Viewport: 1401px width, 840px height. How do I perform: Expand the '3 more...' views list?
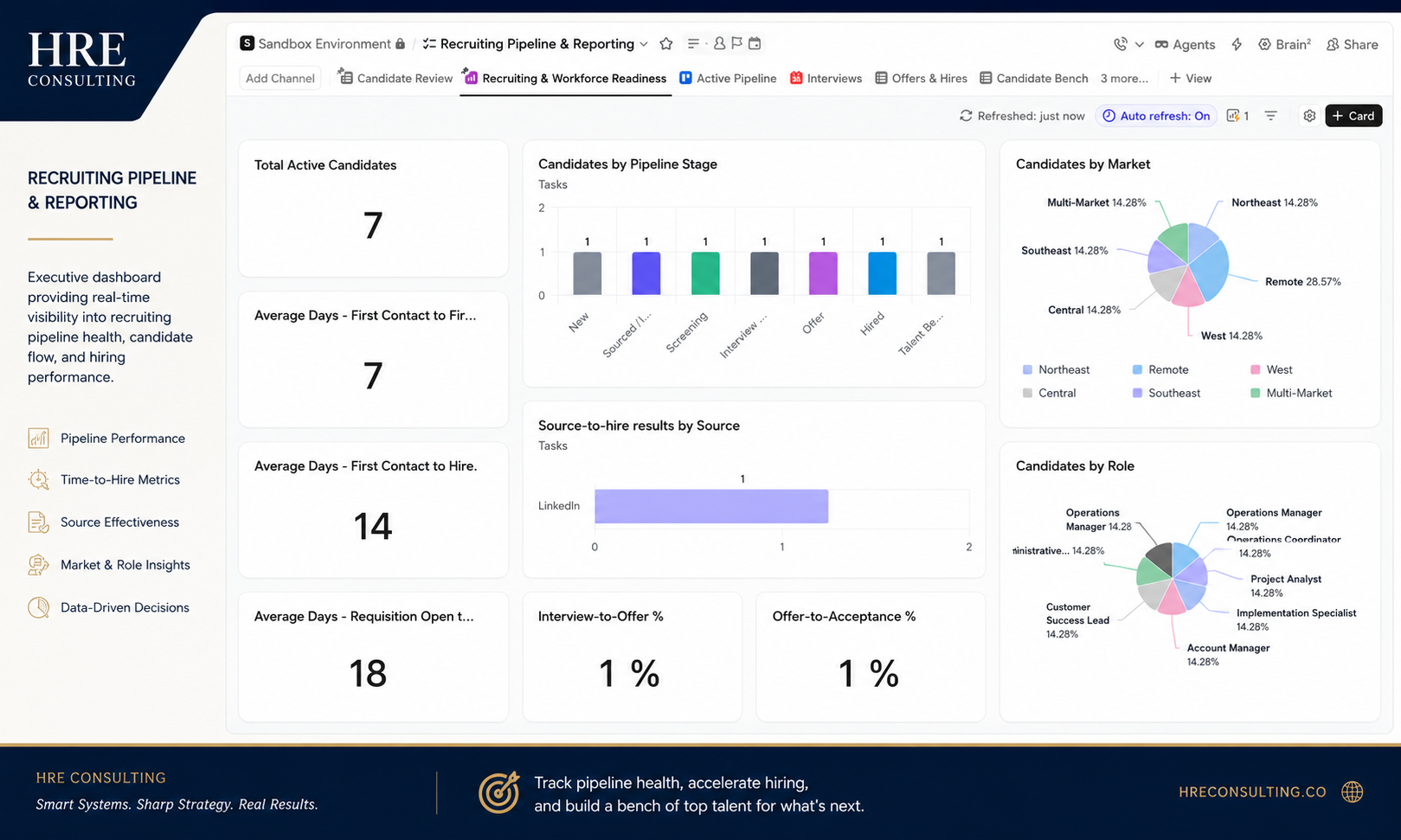pos(1124,78)
